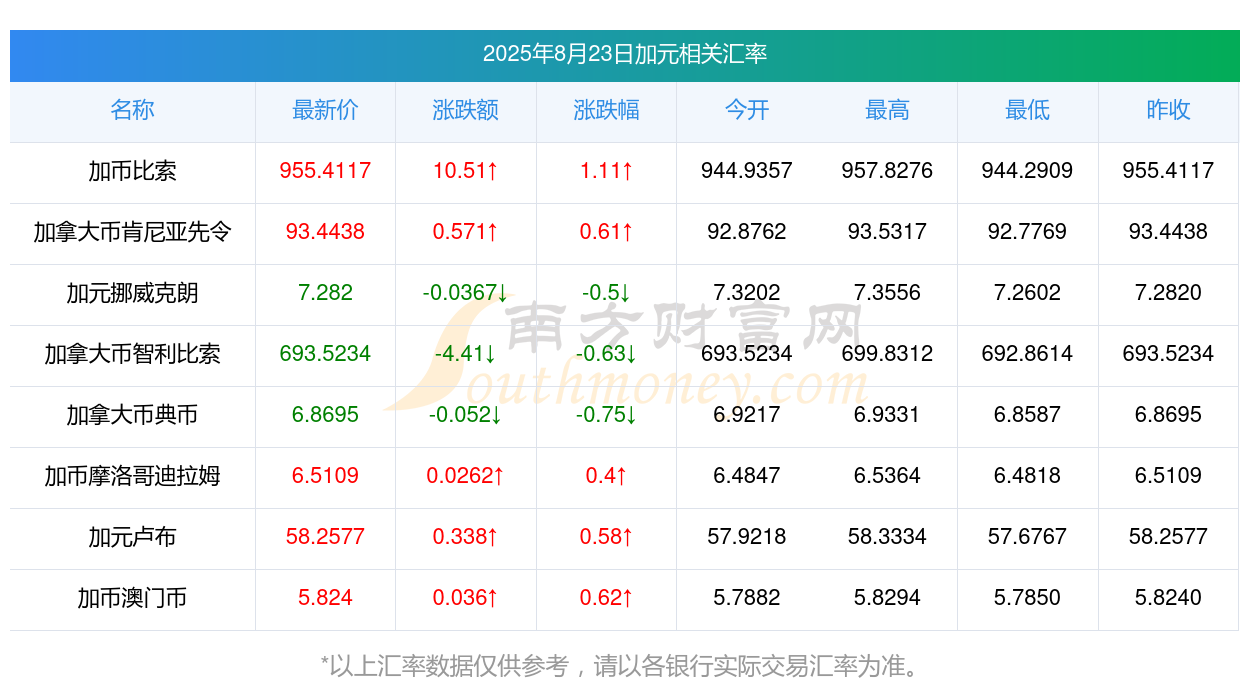
Task: Click the high value 6.9331
Action: tap(887, 415)
